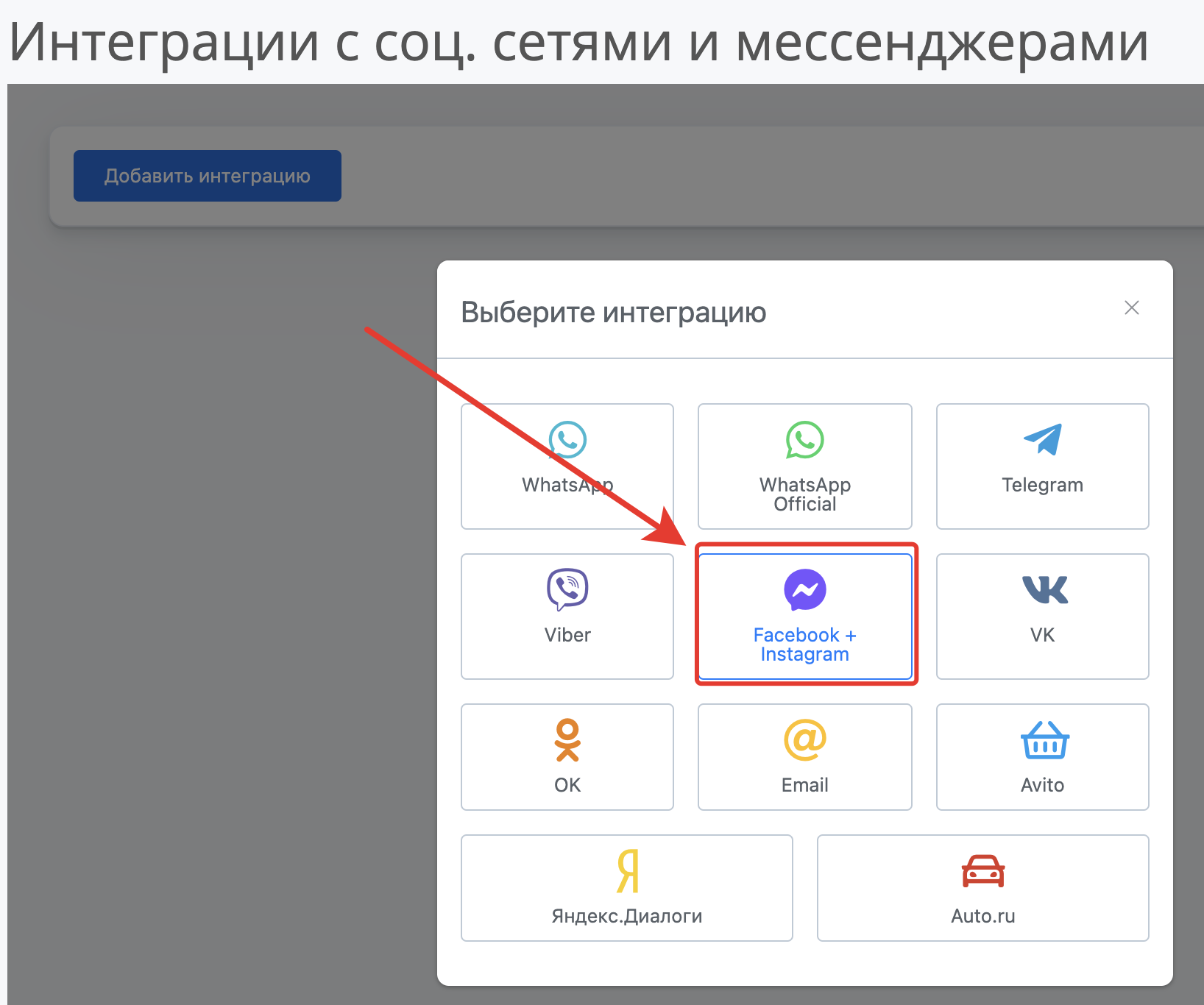Click the Добавить интеграцию button
1204x1005 pixels.
pos(208,176)
